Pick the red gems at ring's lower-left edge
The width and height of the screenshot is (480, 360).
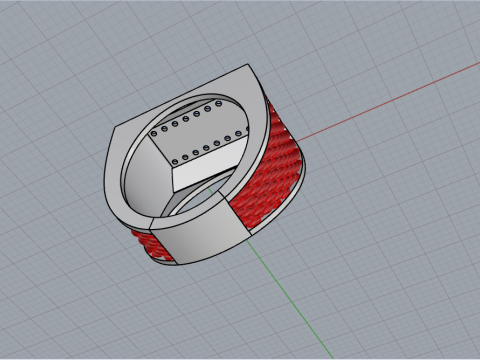pos(151,245)
